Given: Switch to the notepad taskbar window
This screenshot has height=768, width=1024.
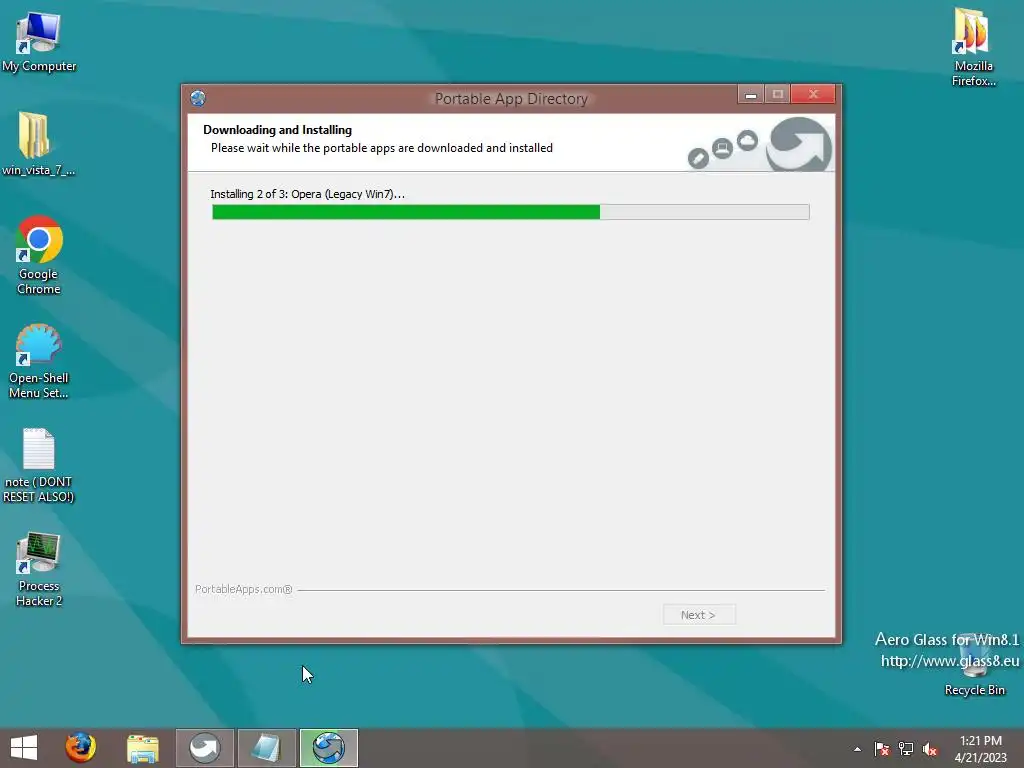Looking at the screenshot, I should tap(266, 748).
